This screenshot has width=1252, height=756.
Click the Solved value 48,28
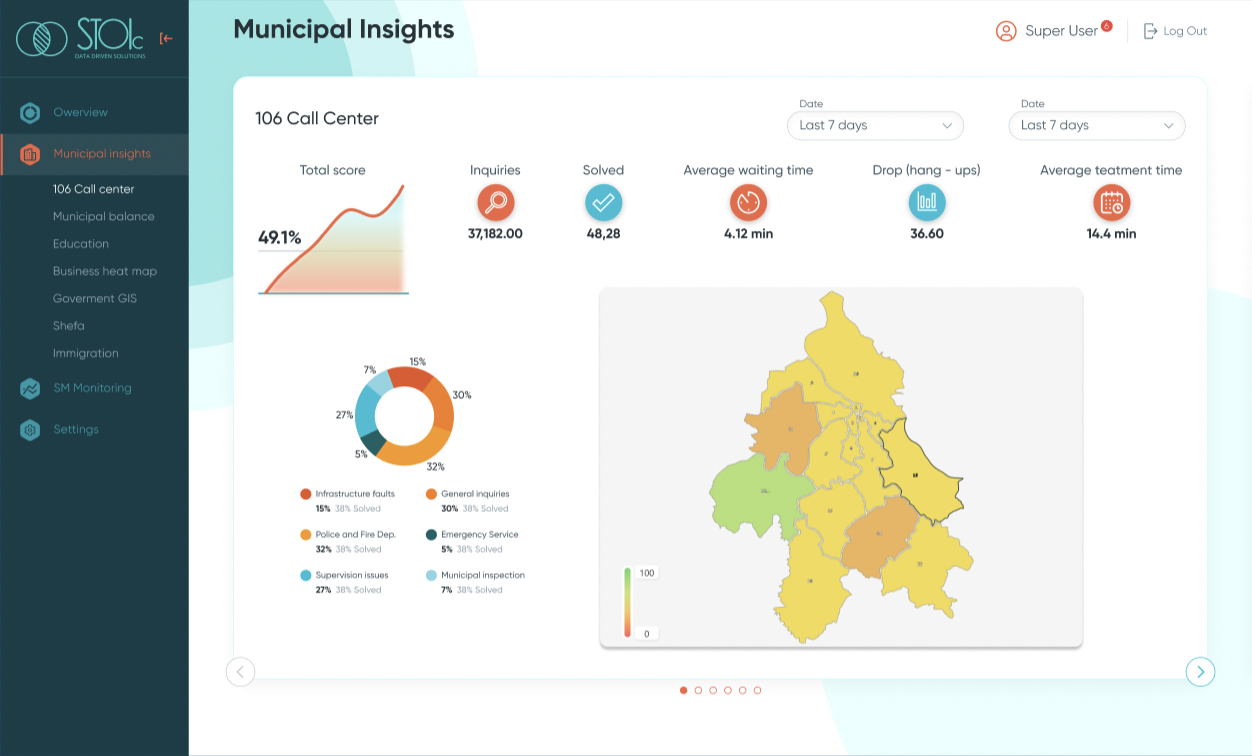point(603,234)
